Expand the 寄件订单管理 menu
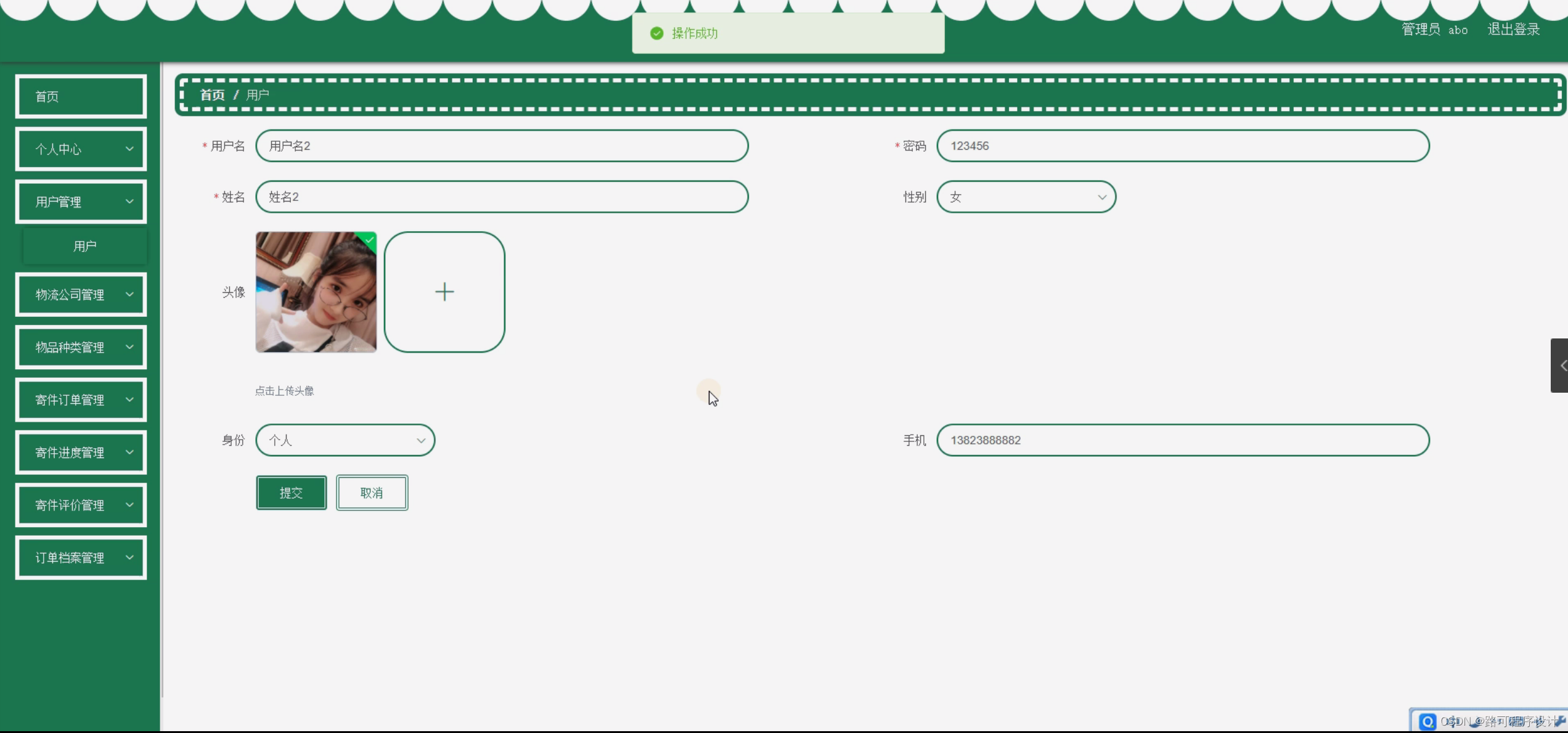Screen dimensions: 1568x733 coord(81,400)
